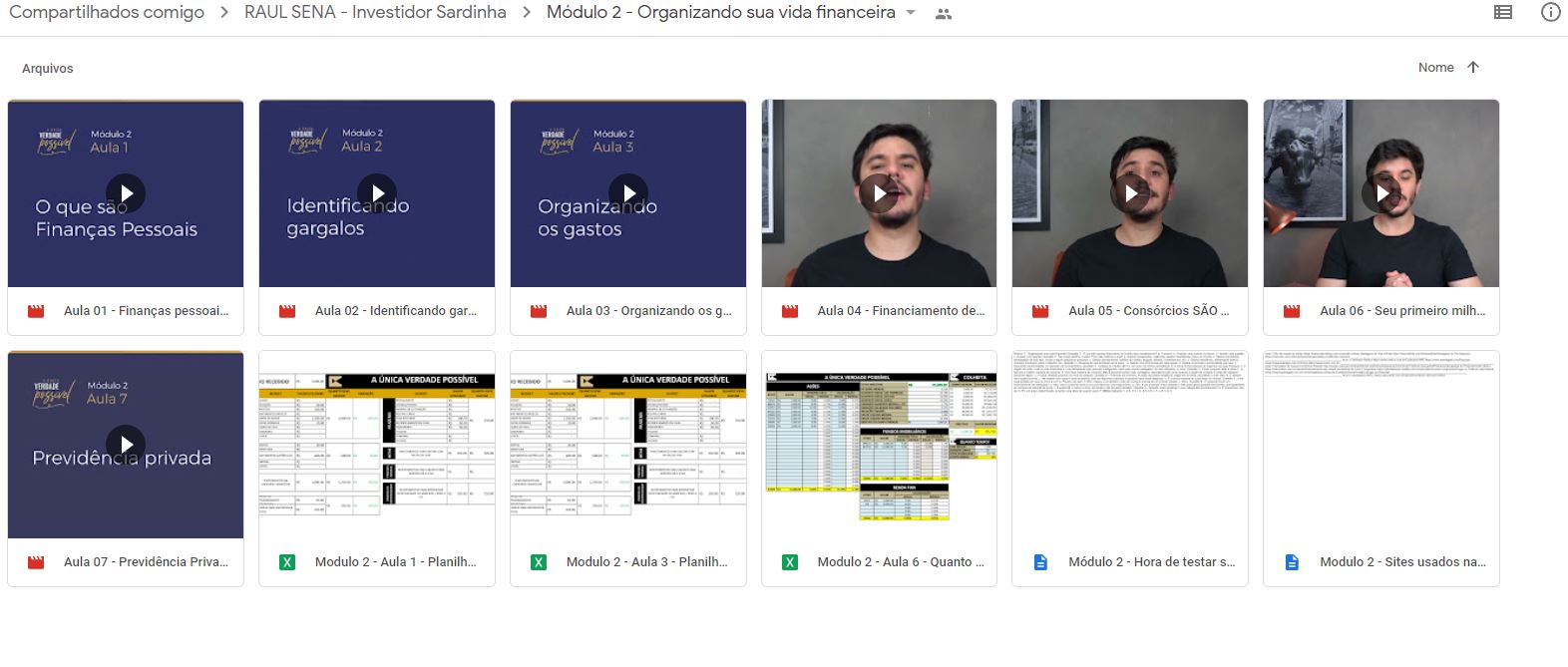Open Modulo 2 - Aula 3 spreadsheet thumbnail
Screen dimensions: 1568x667
point(628,445)
